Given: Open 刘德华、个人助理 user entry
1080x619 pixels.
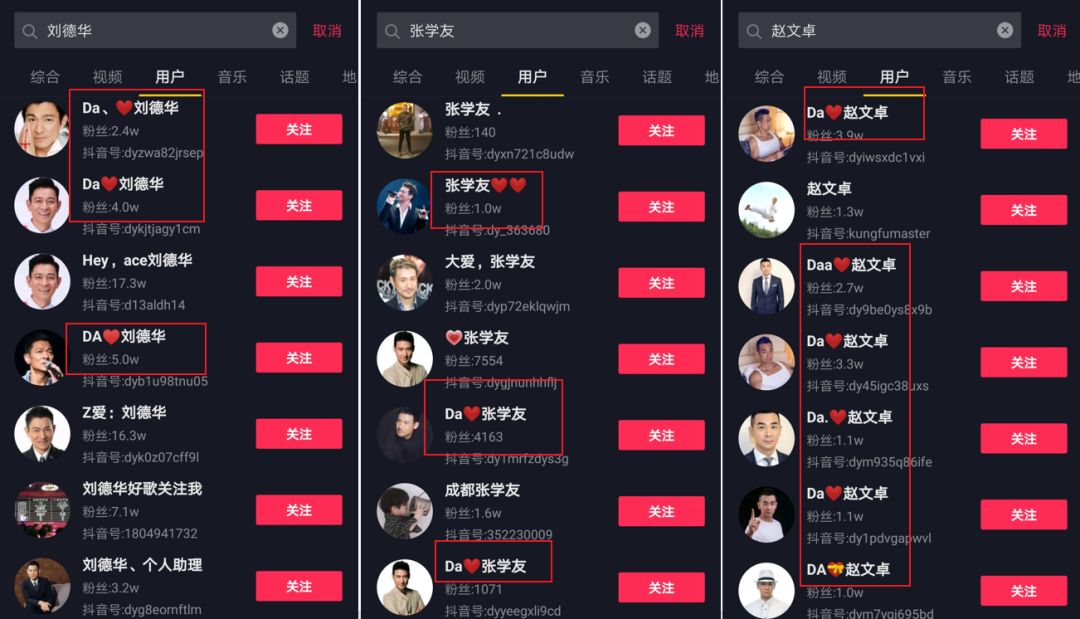Looking at the screenshot, I should click(x=179, y=586).
